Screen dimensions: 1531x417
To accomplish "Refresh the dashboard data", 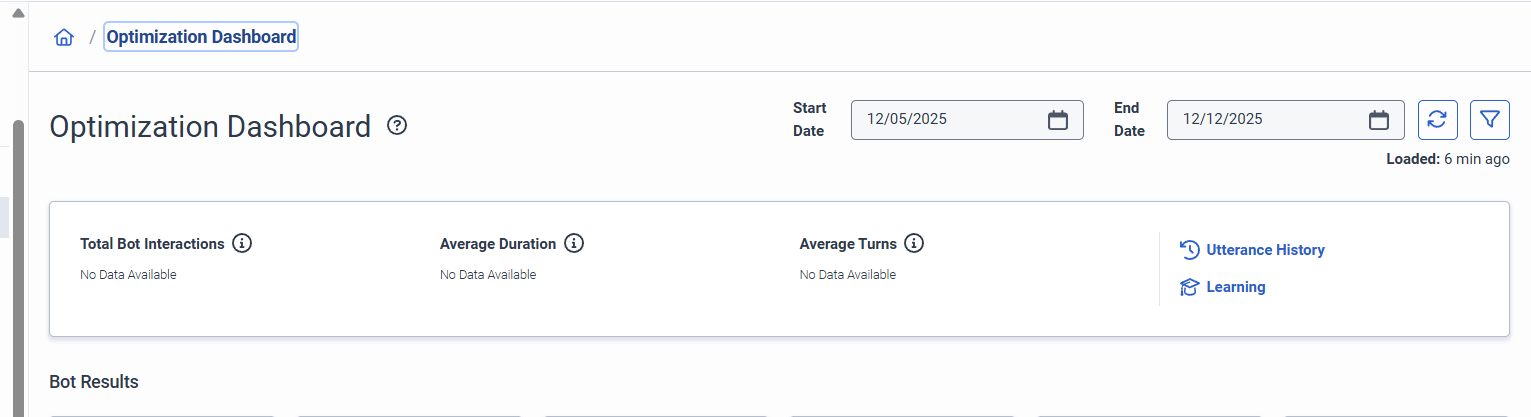I will click(x=1437, y=120).
